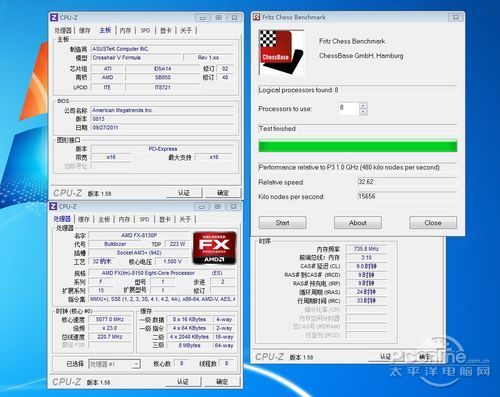This screenshot has width=500, height=397.
Task: Click 认证 button in mainboard window
Action: point(184,193)
